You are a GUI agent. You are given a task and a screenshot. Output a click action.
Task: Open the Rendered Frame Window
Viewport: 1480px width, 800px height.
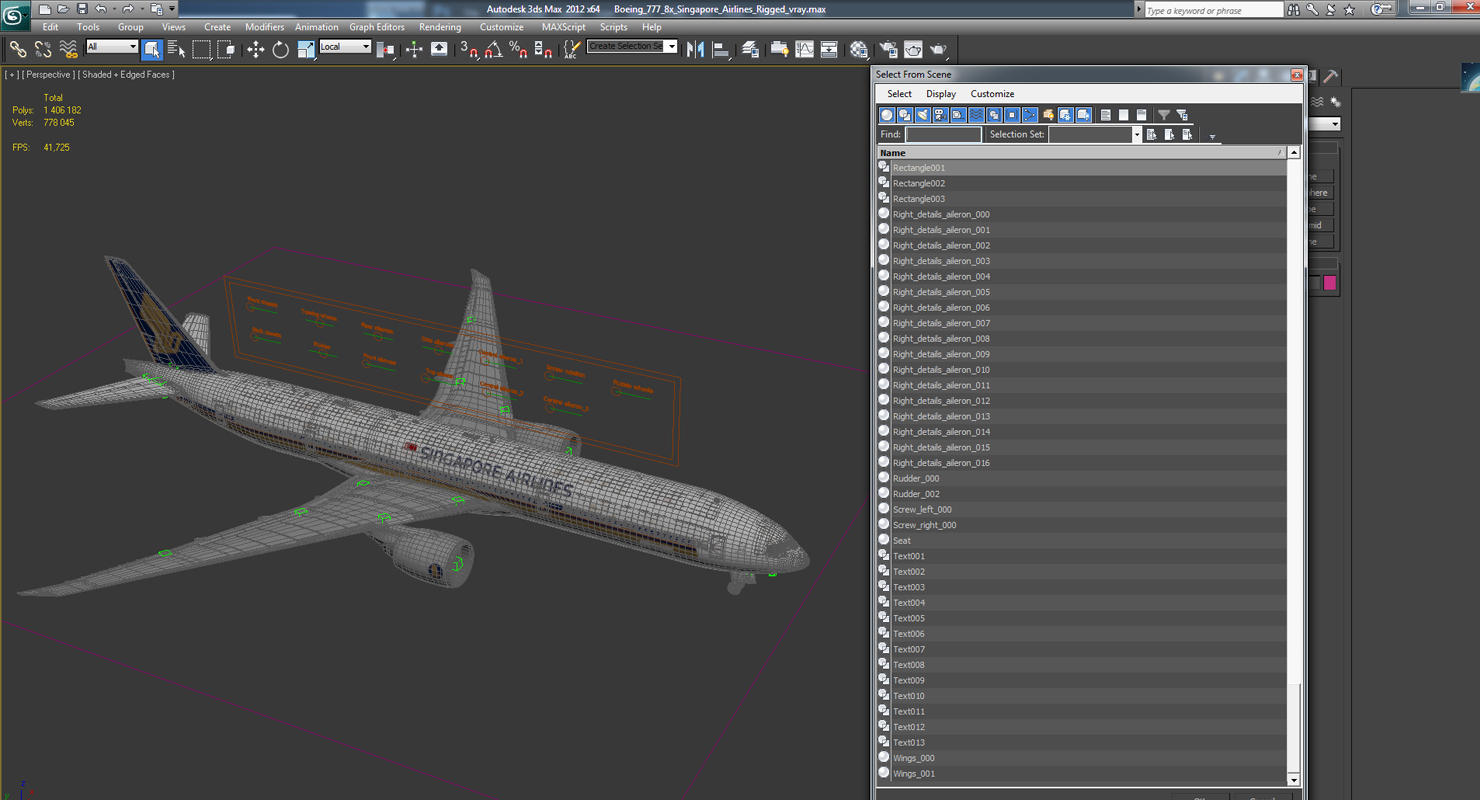(x=913, y=49)
